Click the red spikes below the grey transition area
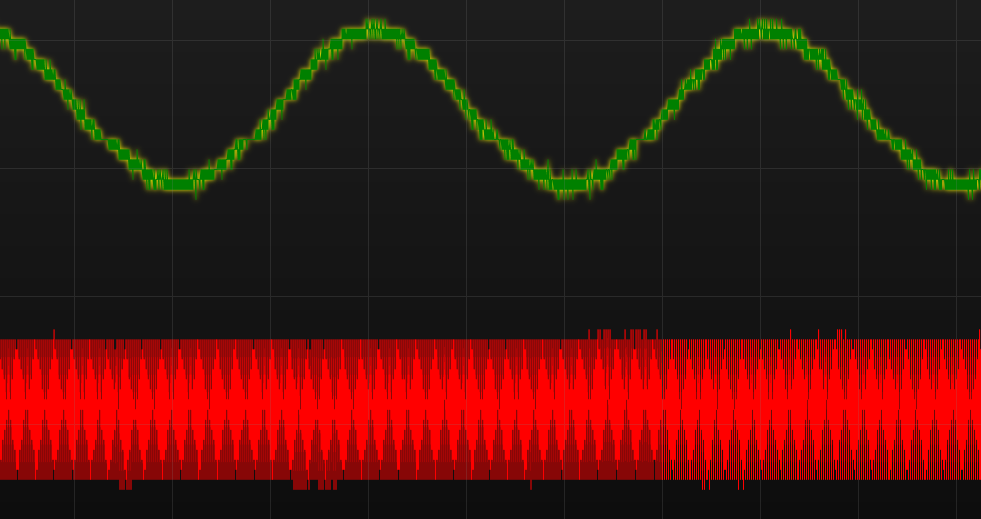 point(705,485)
